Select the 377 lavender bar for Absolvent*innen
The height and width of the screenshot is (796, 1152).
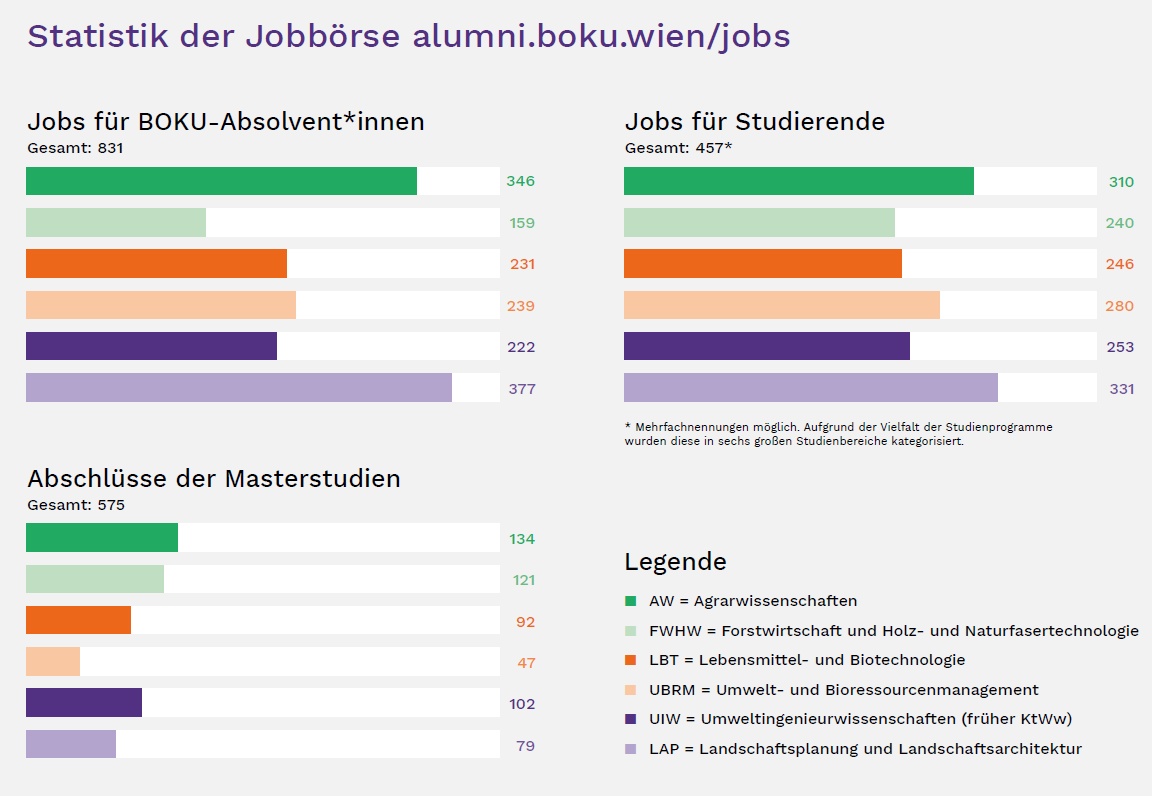click(x=239, y=387)
